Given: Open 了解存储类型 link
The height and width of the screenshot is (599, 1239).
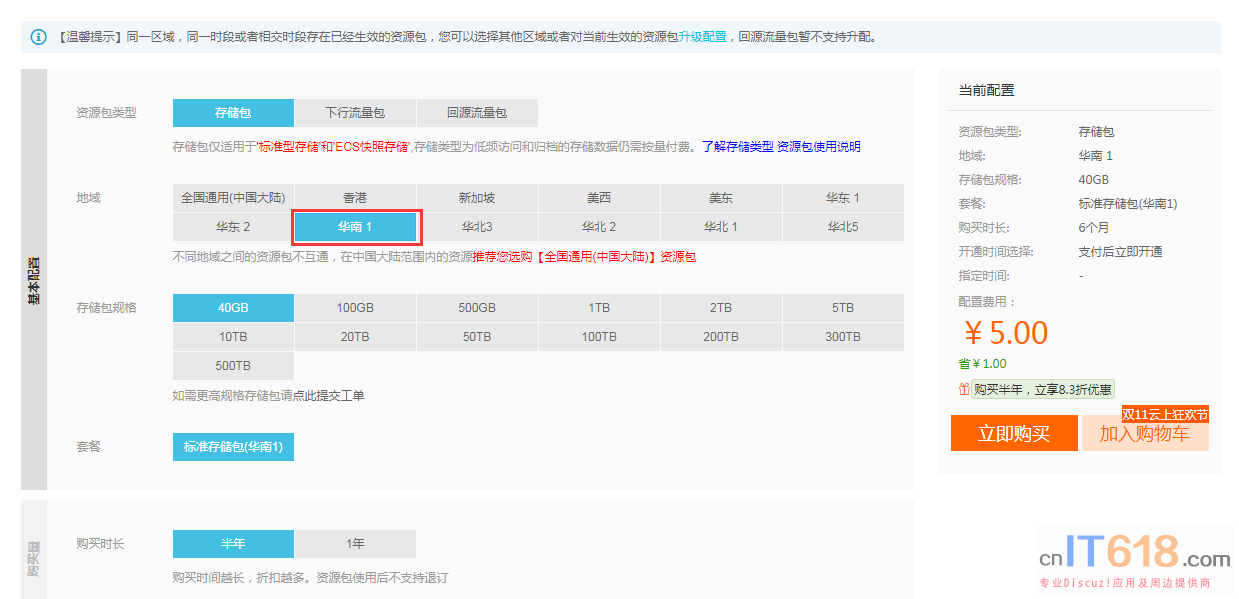Looking at the screenshot, I should [737, 147].
